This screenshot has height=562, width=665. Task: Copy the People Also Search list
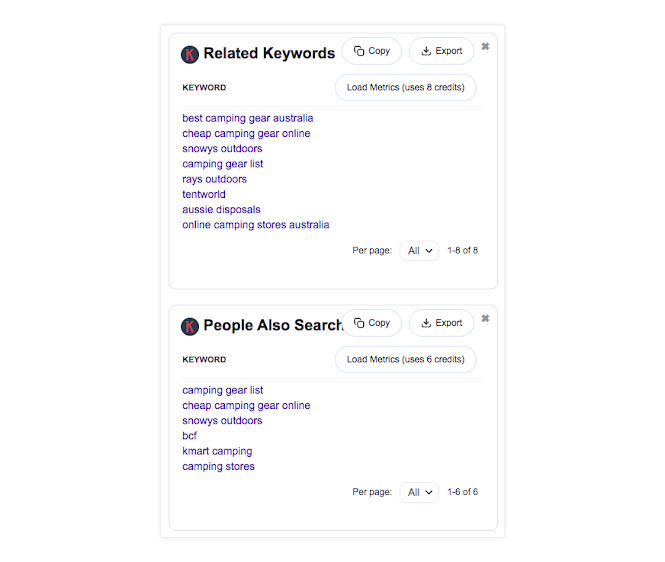click(372, 323)
